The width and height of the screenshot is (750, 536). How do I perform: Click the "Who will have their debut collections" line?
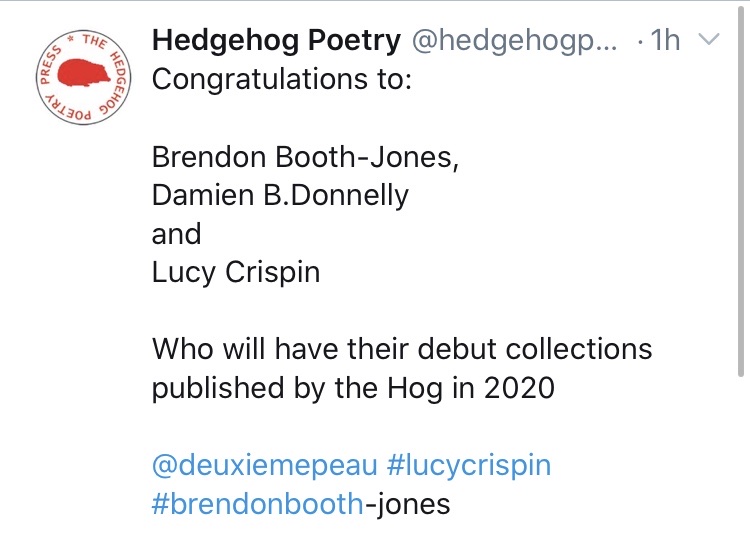coord(402,349)
